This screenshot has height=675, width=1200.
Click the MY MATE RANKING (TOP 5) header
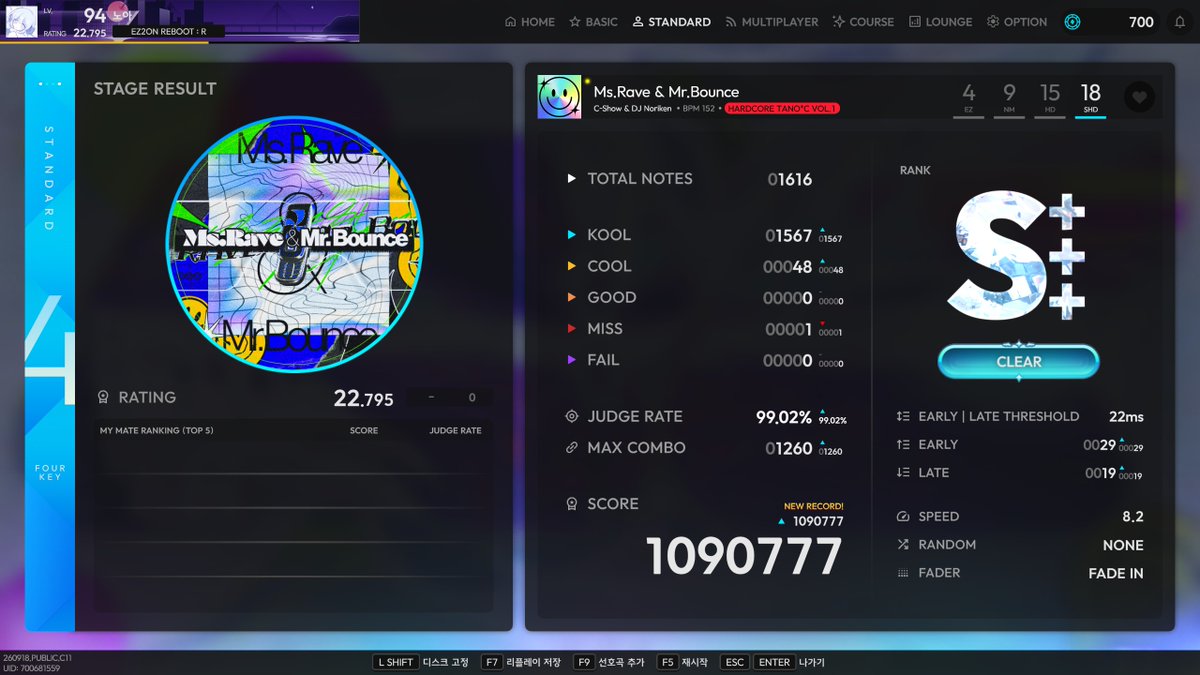pyautogui.click(x=156, y=431)
